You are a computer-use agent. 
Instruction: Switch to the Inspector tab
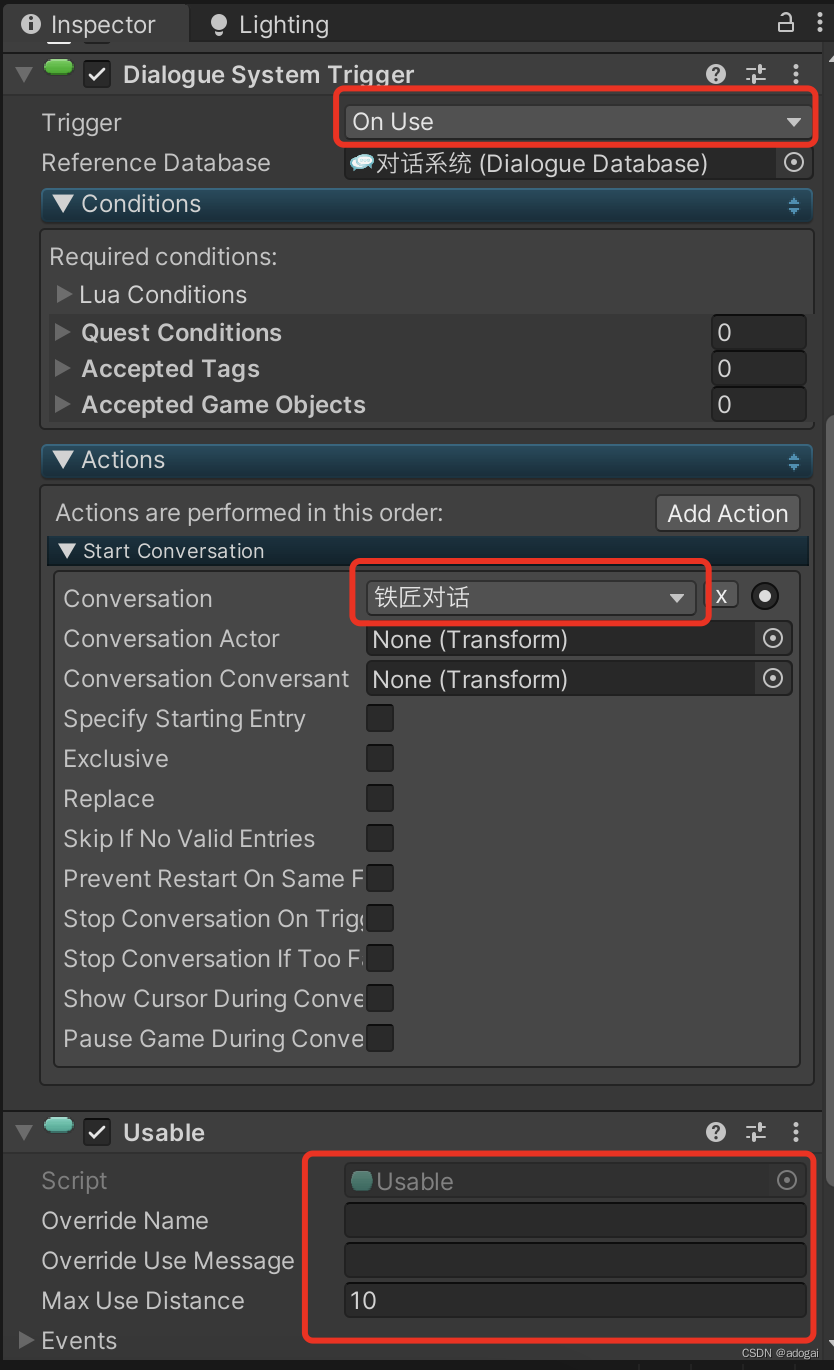point(95,24)
